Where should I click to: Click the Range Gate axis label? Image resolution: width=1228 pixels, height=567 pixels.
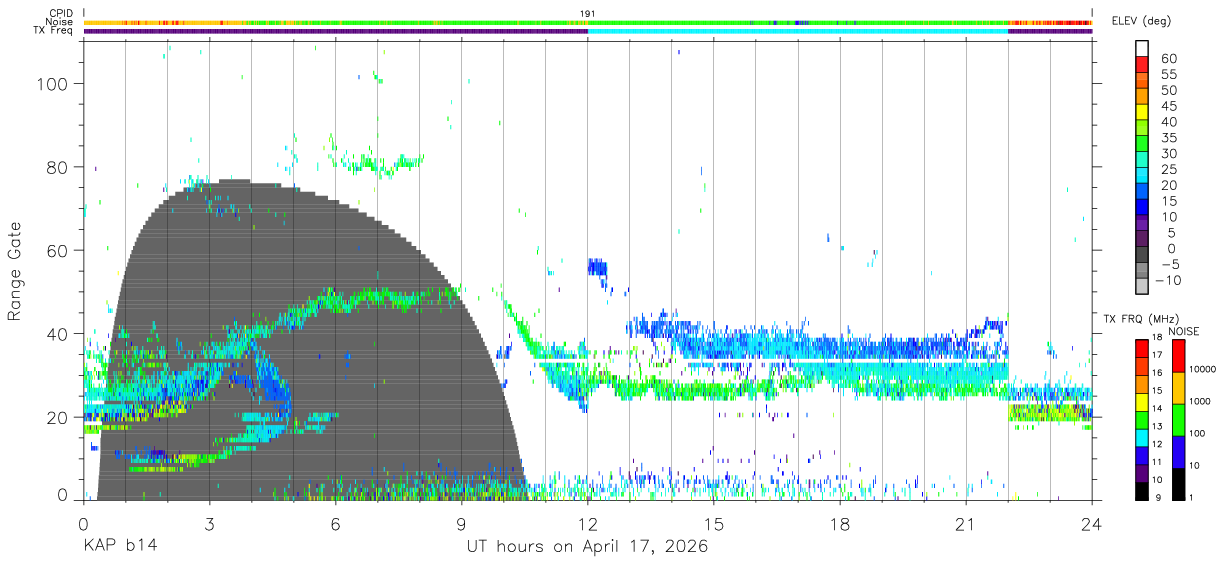click(15, 269)
